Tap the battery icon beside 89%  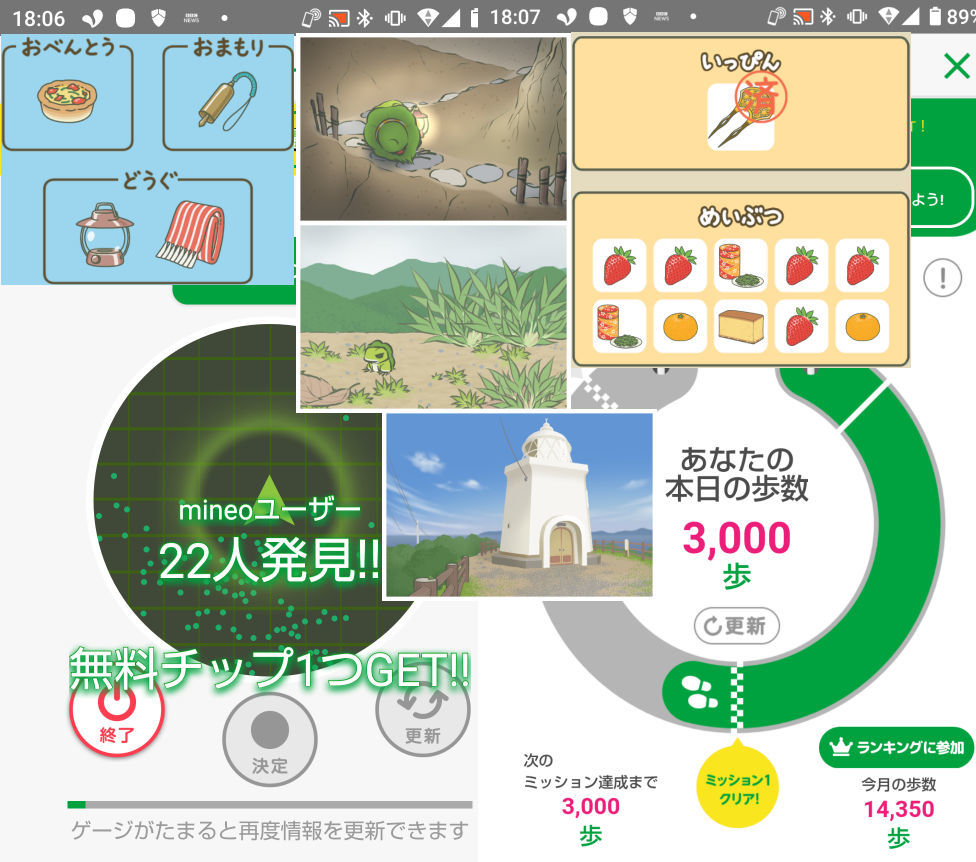(x=935, y=16)
